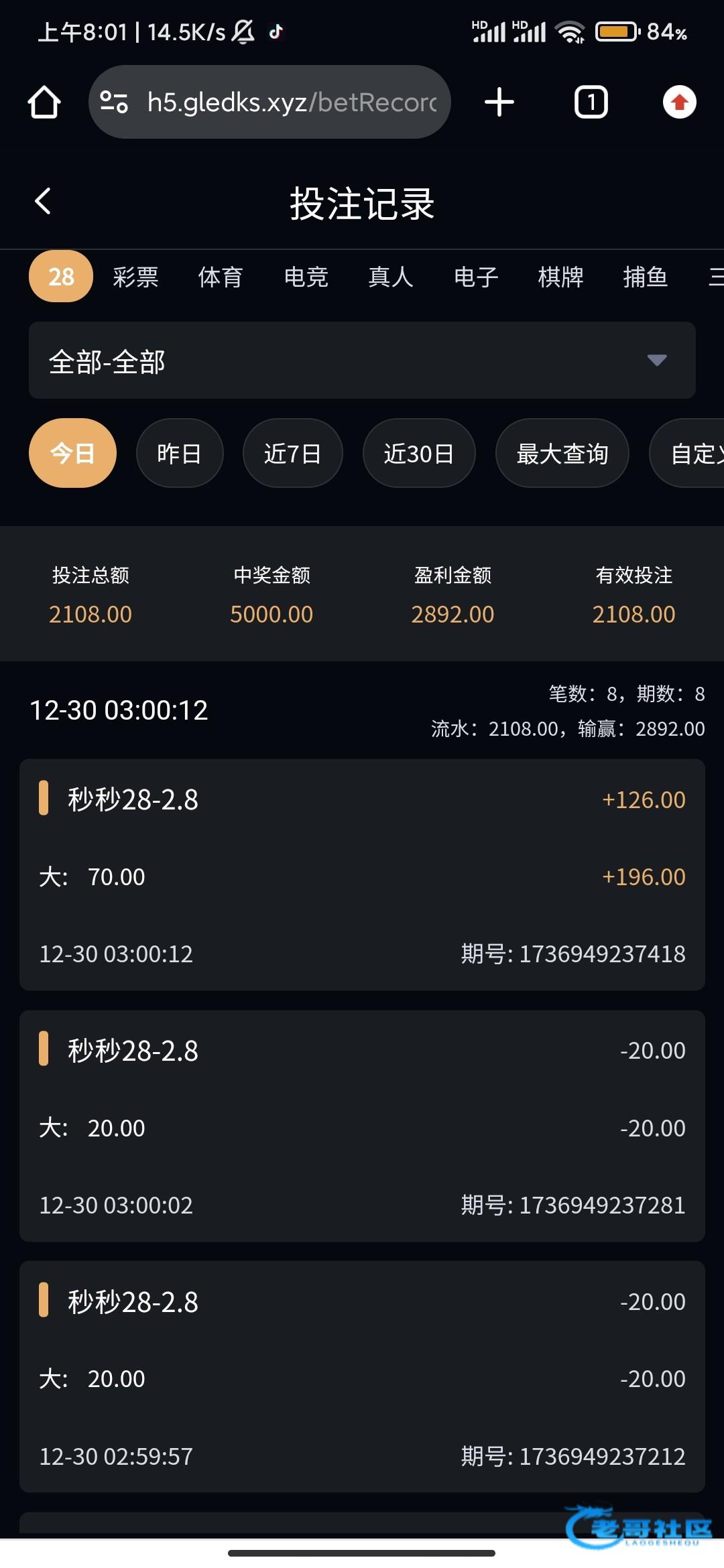Switch to the 真人 tab

coord(391,277)
